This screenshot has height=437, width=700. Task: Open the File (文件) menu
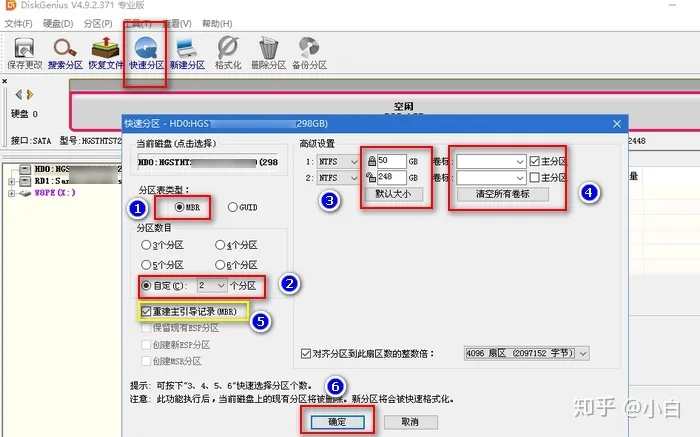click(x=18, y=22)
